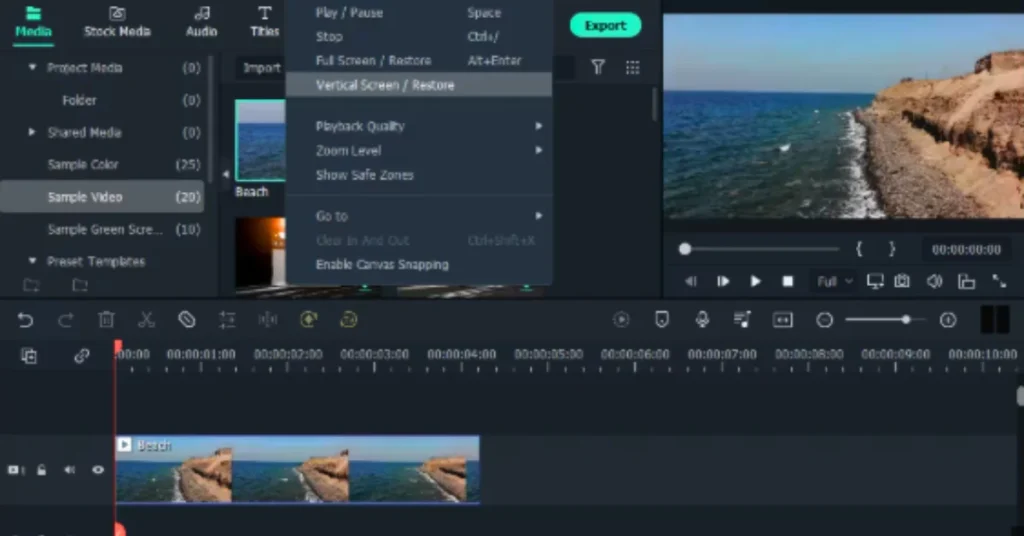Open the Full quality dropdown
This screenshot has height=536, width=1024.
pyautogui.click(x=834, y=281)
